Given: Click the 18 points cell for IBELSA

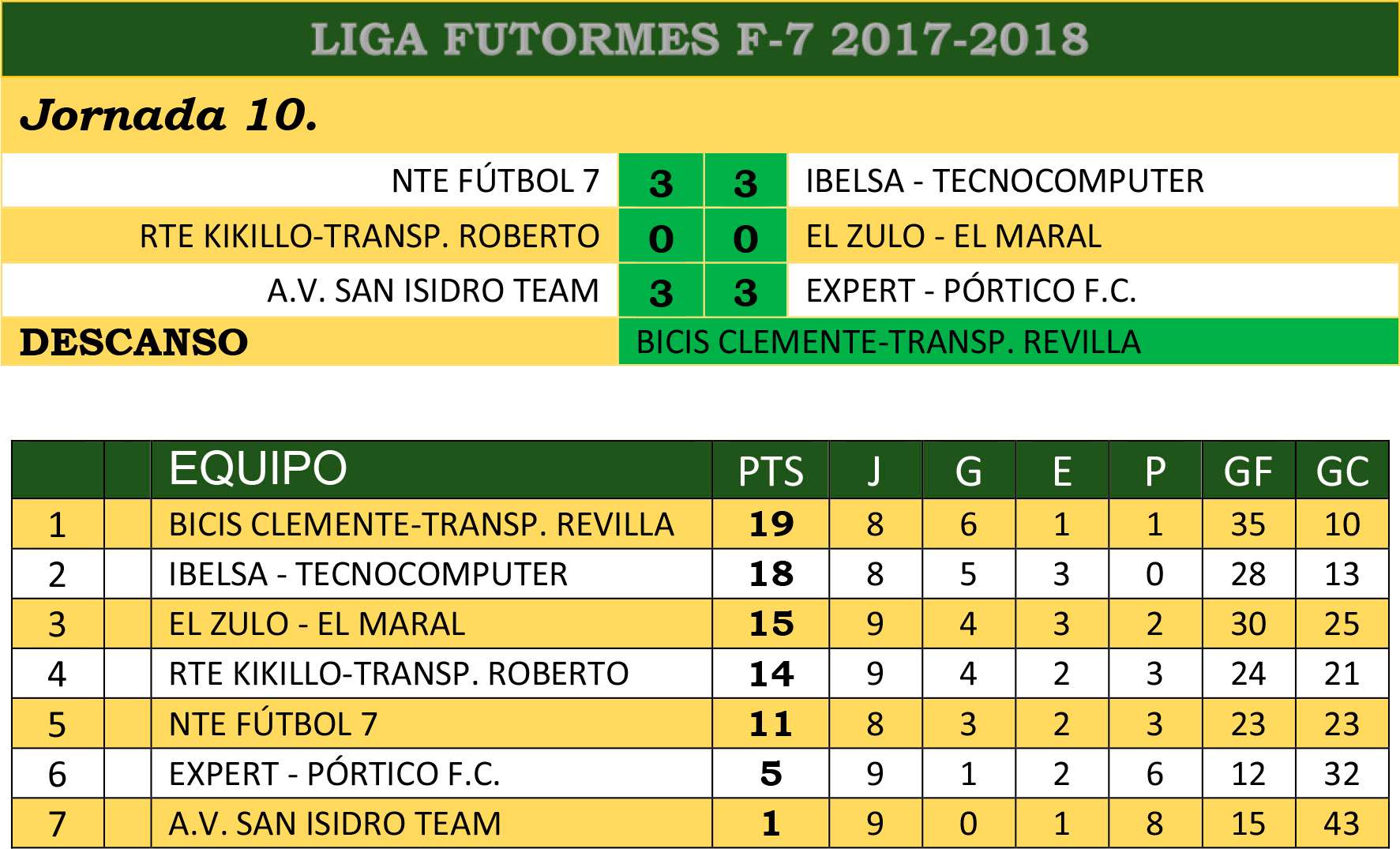Looking at the screenshot, I should pos(771,574).
